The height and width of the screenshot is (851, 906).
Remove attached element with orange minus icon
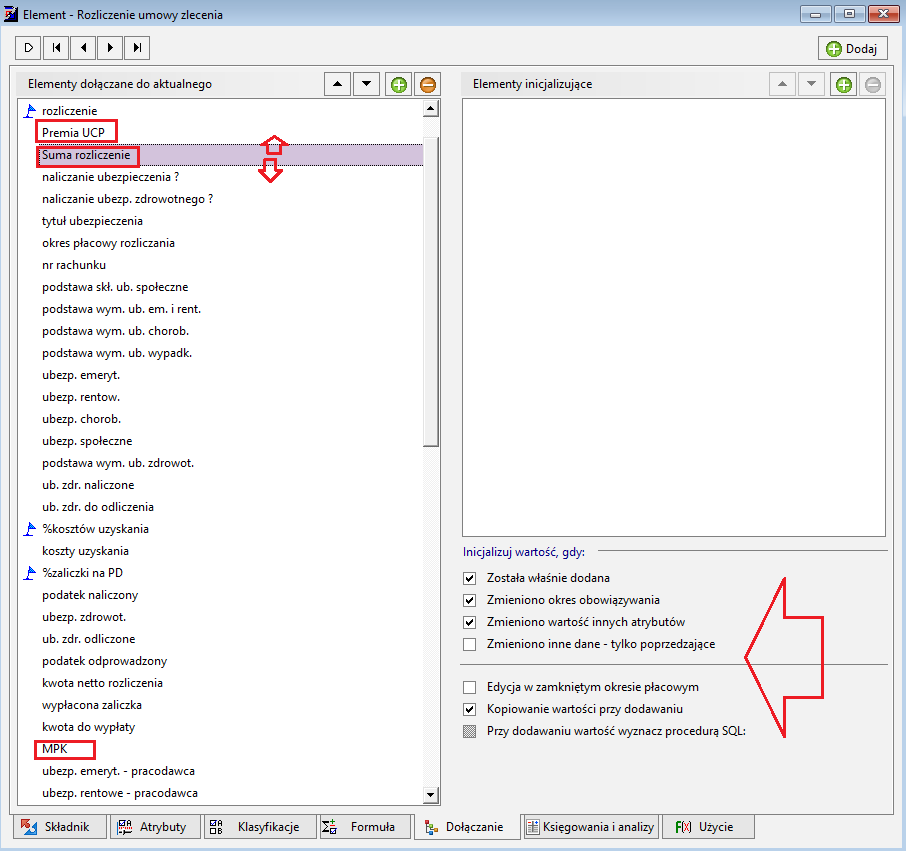pos(428,85)
